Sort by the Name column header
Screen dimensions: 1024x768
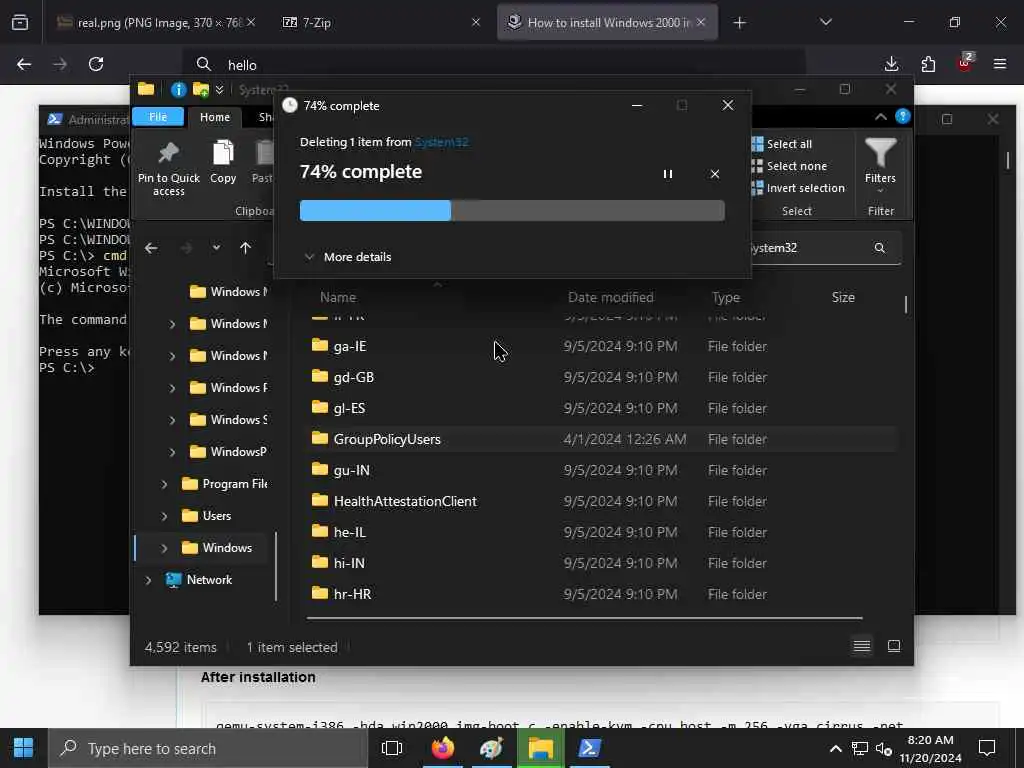[x=338, y=297]
